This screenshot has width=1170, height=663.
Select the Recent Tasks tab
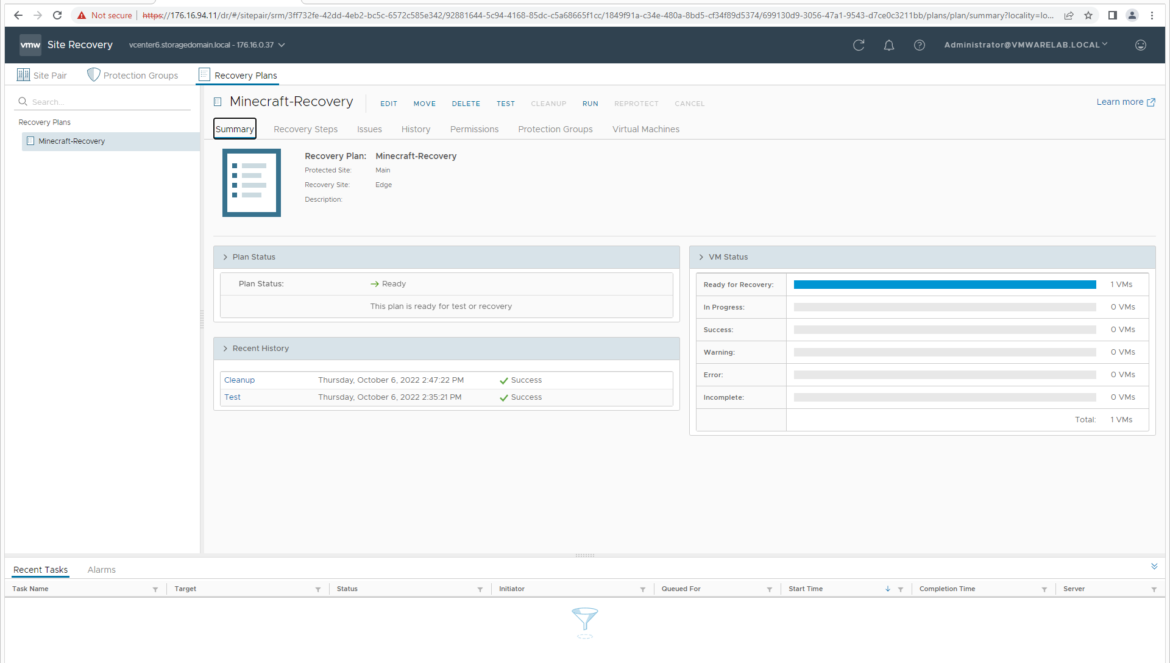tap(40, 570)
